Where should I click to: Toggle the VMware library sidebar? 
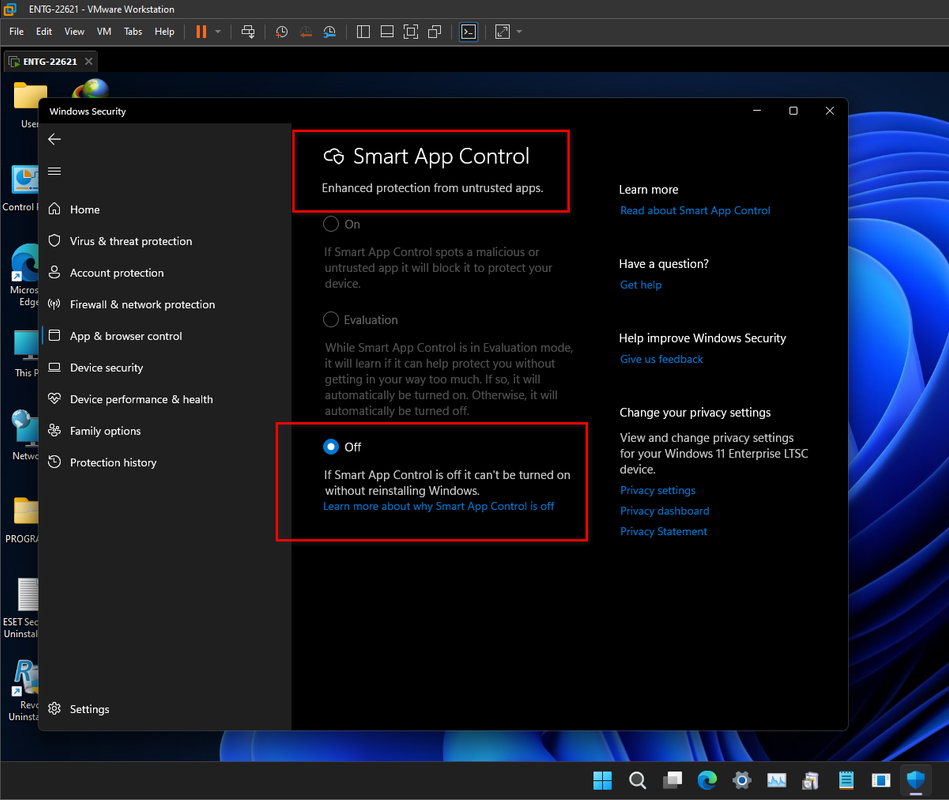[363, 31]
